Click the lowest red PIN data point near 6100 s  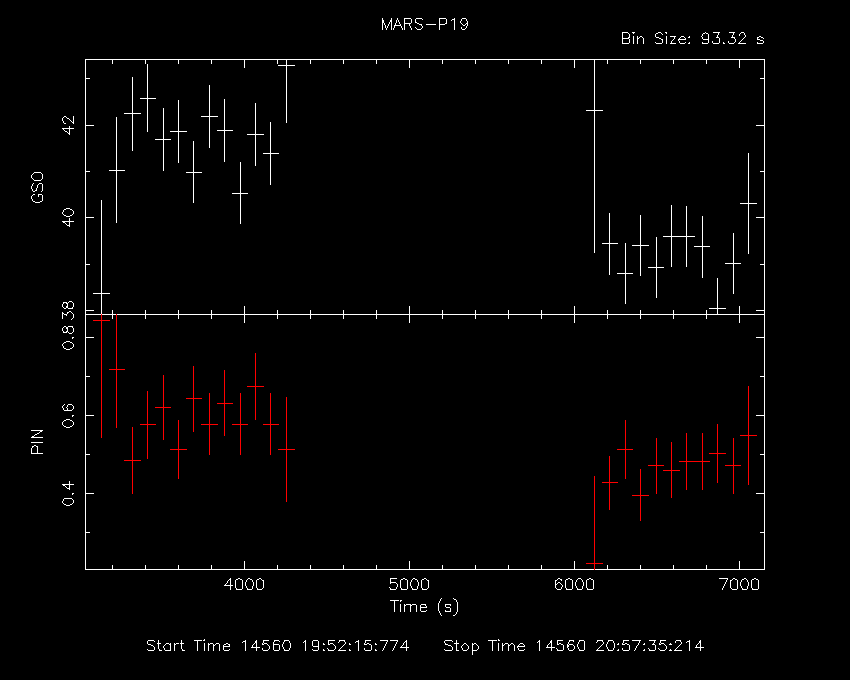pyautogui.click(x=595, y=564)
